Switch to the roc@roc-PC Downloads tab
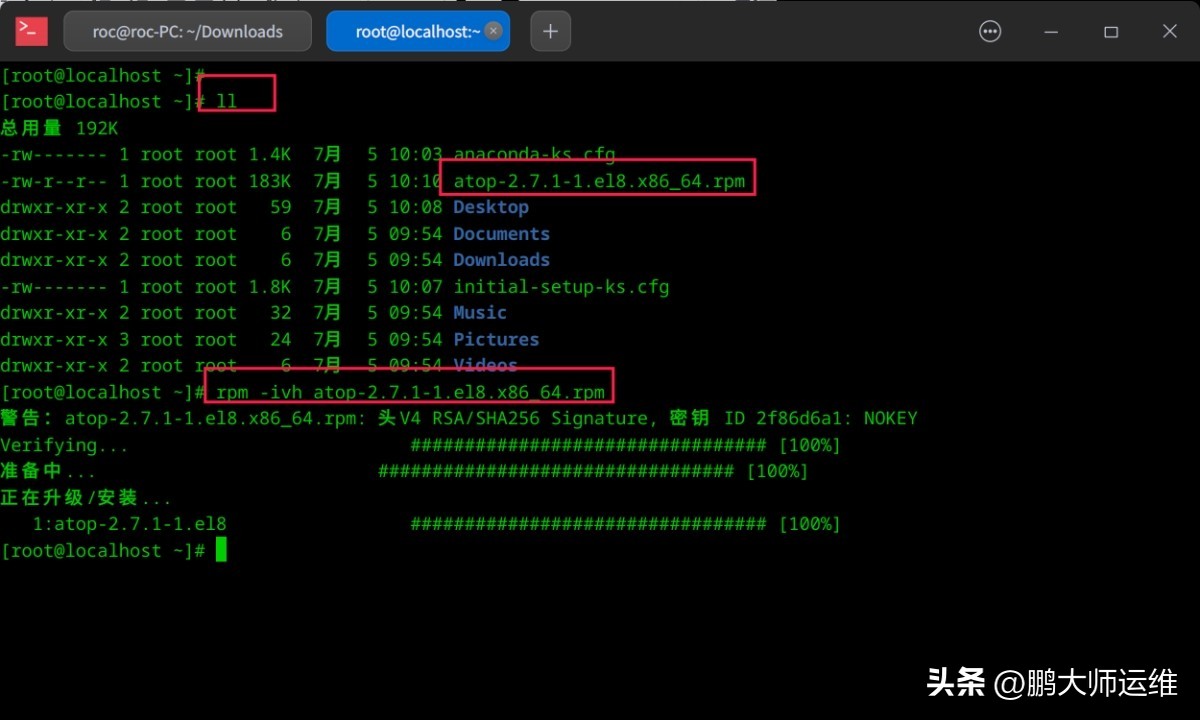The height and width of the screenshot is (720, 1200). point(187,31)
